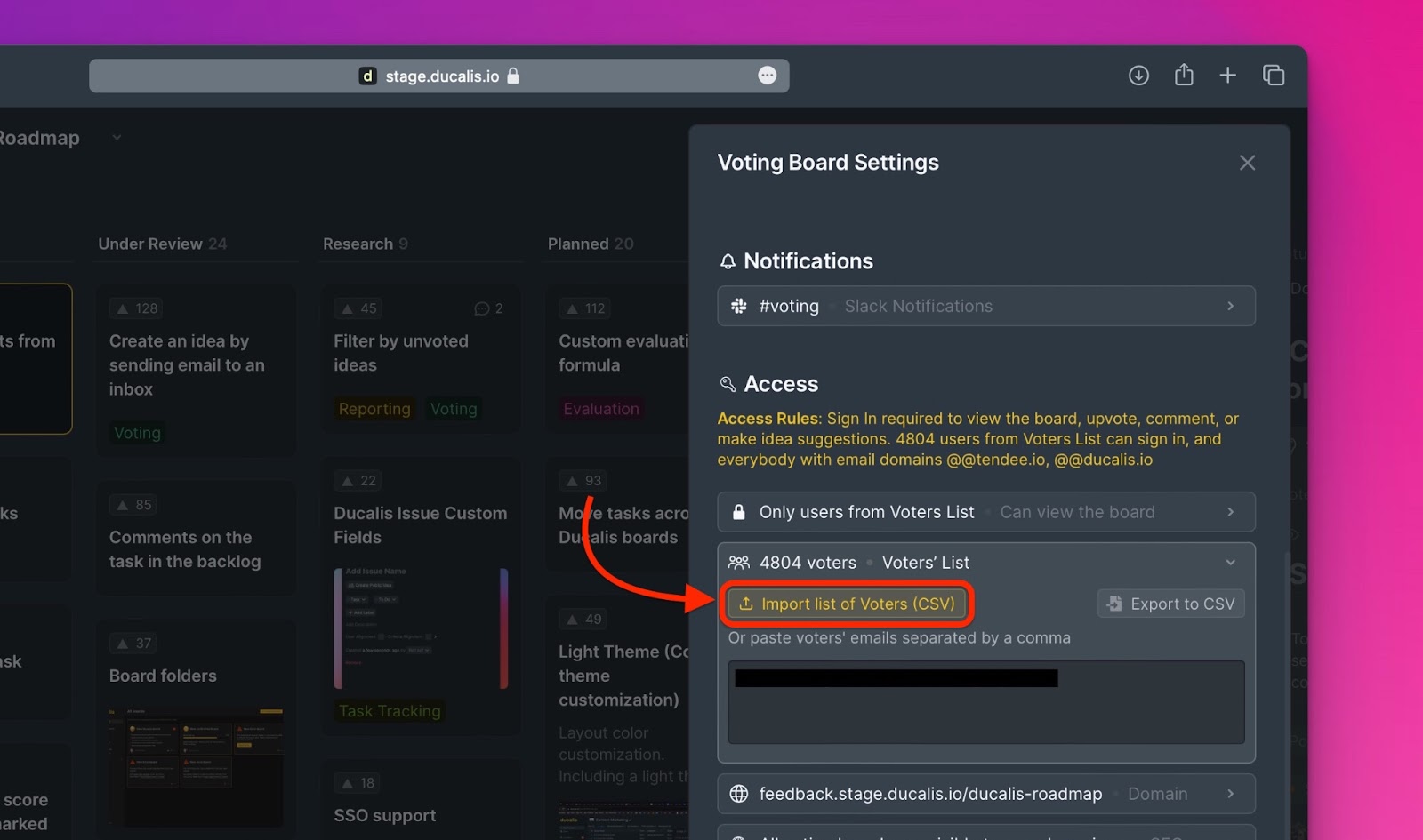
Task: Click the bell icon beside Notifications
Action: click(x=728, y=261)
